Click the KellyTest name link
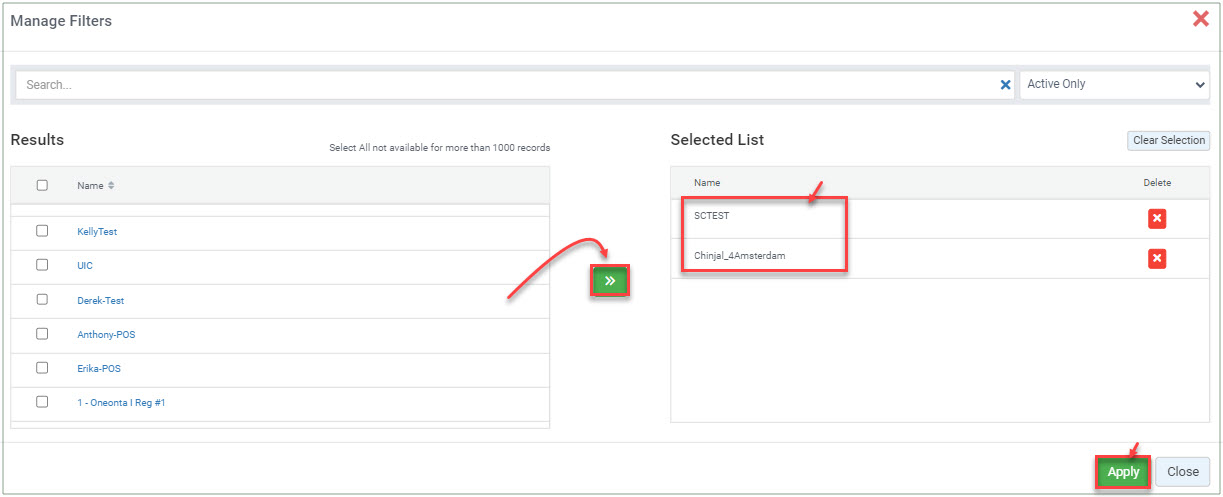 97,232
